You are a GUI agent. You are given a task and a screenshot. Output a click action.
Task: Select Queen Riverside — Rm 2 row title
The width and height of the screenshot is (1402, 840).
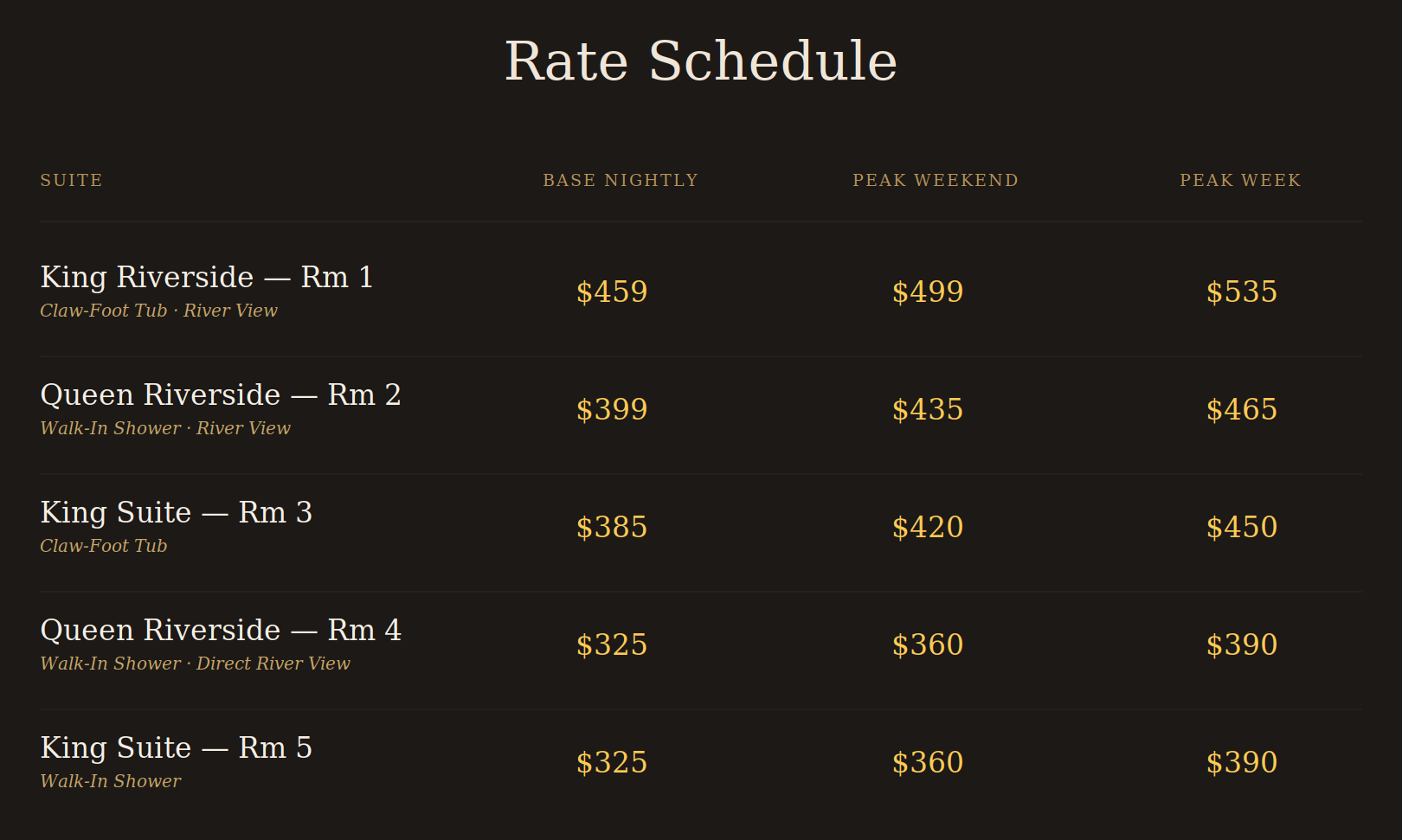[x=221, y=394]
